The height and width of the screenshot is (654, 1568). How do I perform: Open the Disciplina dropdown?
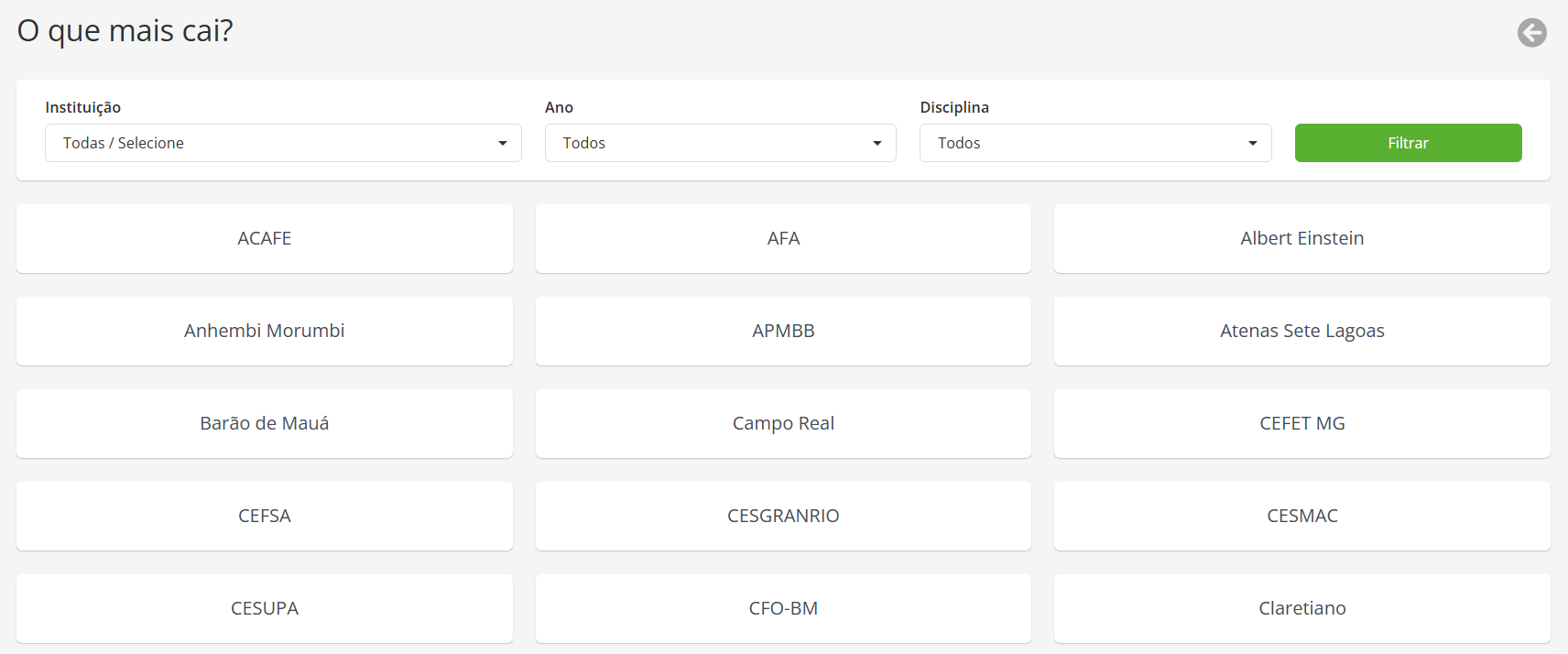tap(1095, 143)
